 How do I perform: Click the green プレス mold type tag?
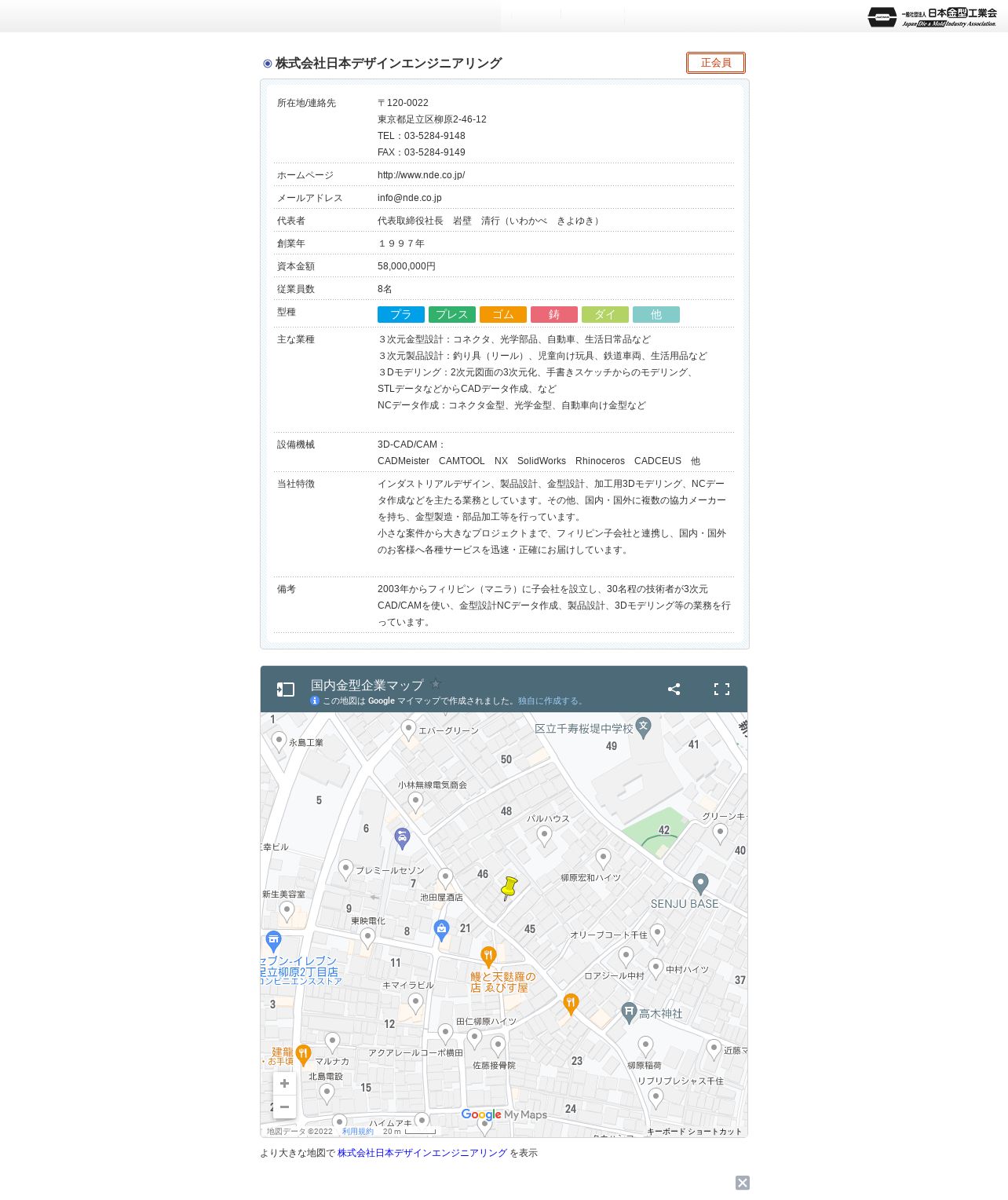click(x=452, y=314)
